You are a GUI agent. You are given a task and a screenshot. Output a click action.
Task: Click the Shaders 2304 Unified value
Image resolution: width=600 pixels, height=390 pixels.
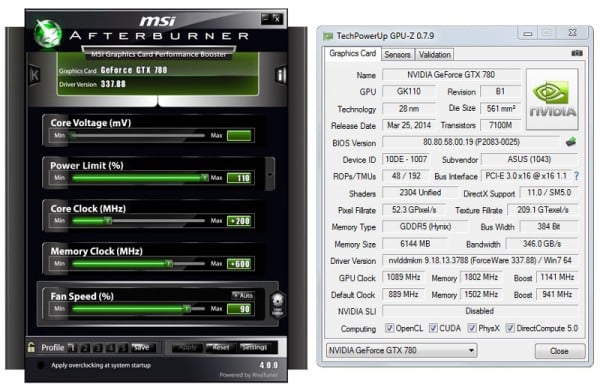tap(420, 193)
